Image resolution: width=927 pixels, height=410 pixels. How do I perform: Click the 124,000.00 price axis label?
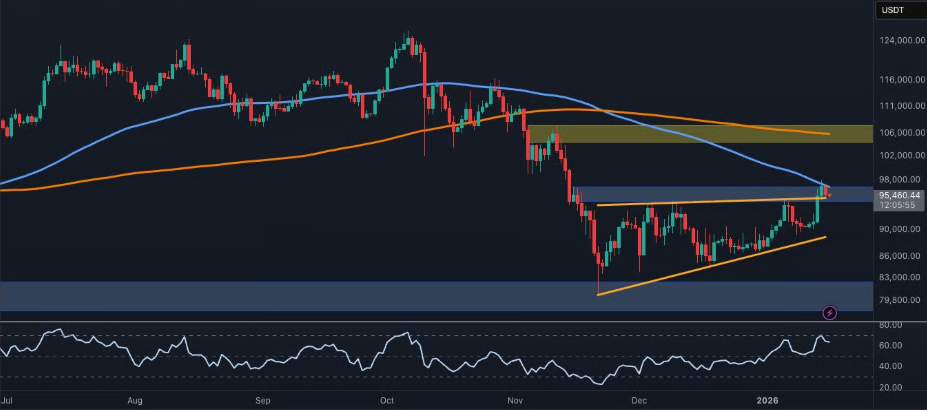tap(900, 41)
